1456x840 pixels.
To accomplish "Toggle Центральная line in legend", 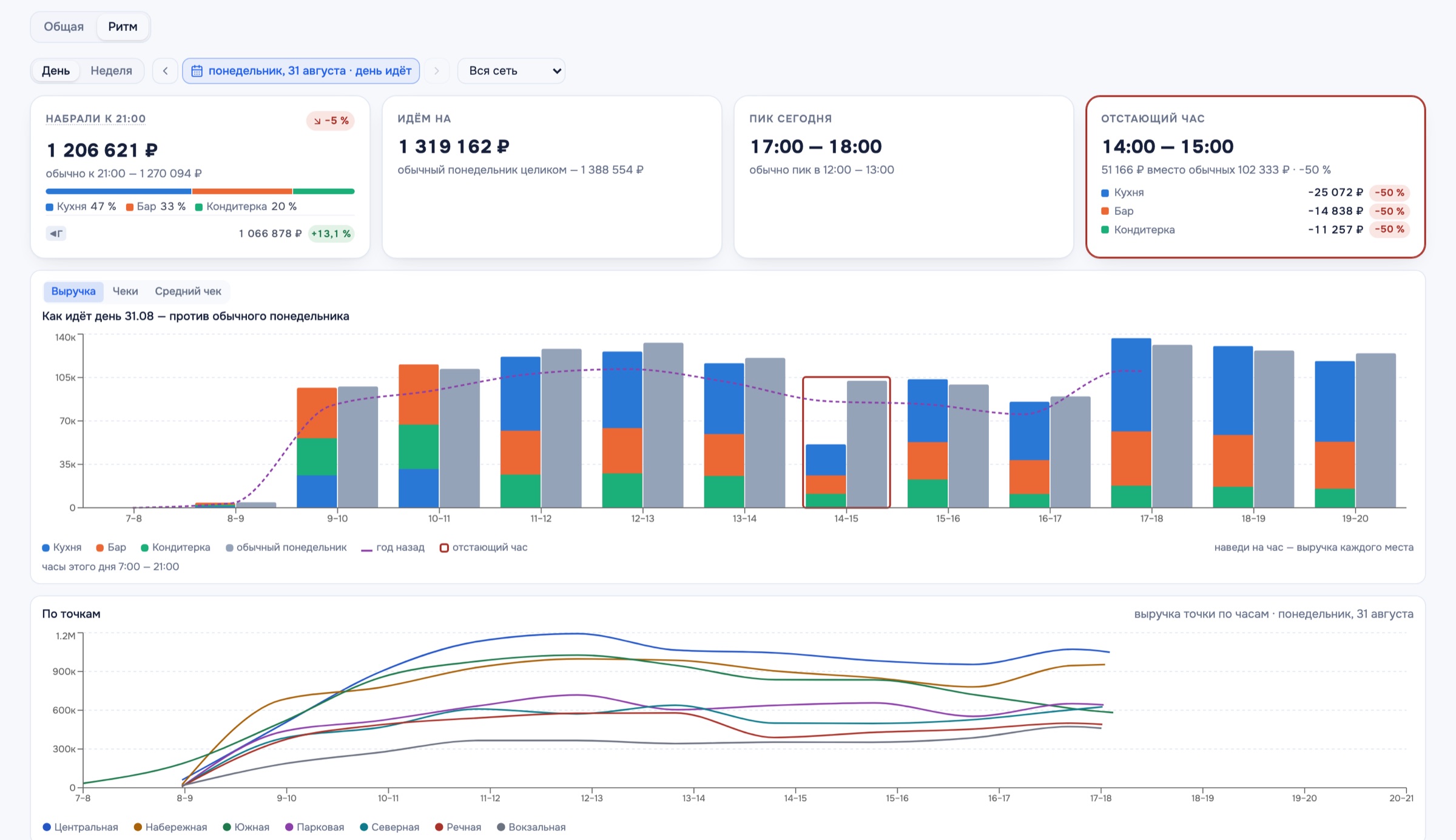I will click(x=80, y=827).
